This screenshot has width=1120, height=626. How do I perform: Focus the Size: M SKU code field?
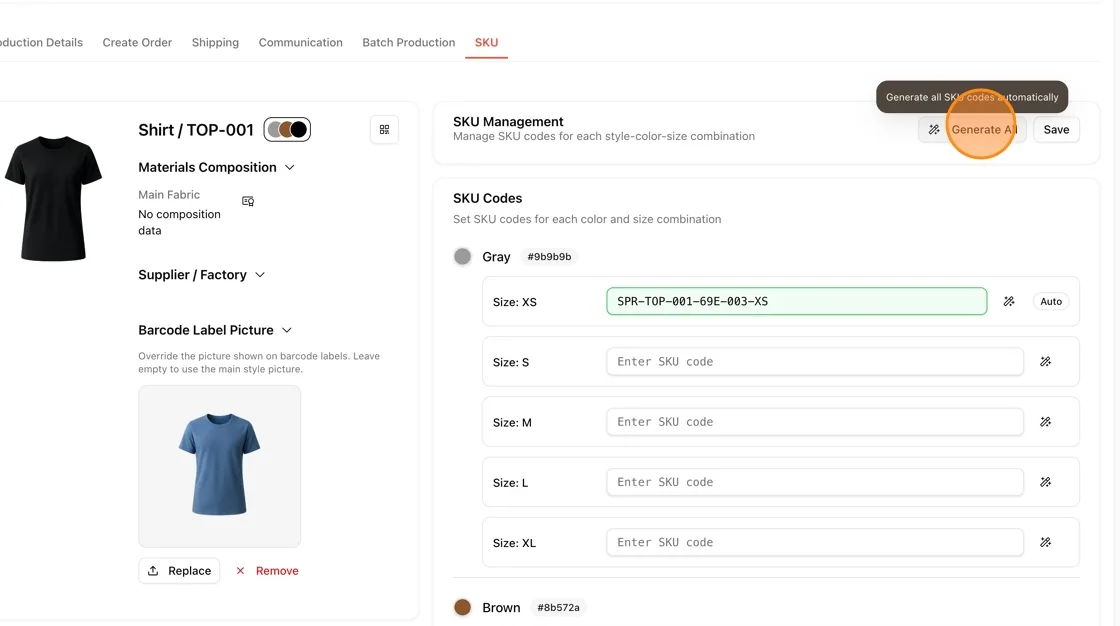(814, 422)
